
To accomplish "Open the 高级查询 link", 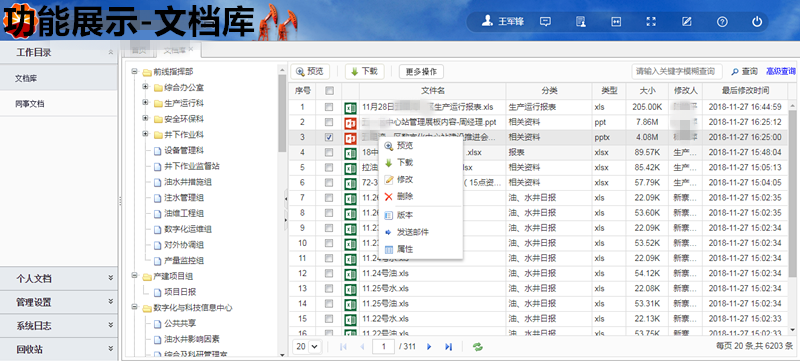I will click(781, 71).
